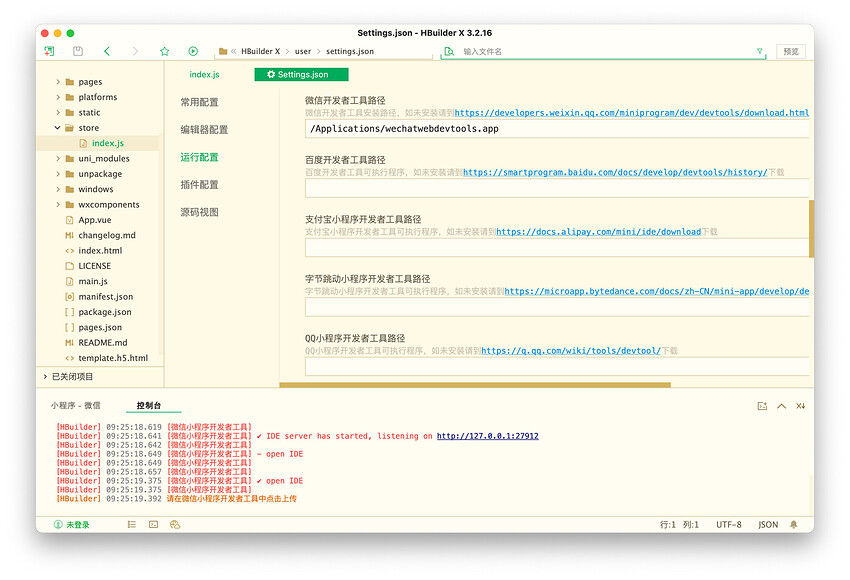
Task: Click the theme palette icon in status bar
Action: [175, 524]
